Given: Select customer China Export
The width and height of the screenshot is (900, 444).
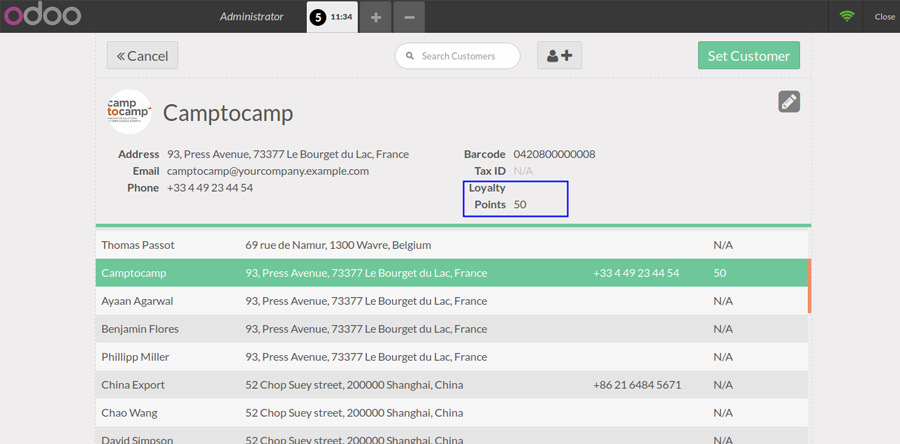Looking at the screenshot, I should point(452,385).
